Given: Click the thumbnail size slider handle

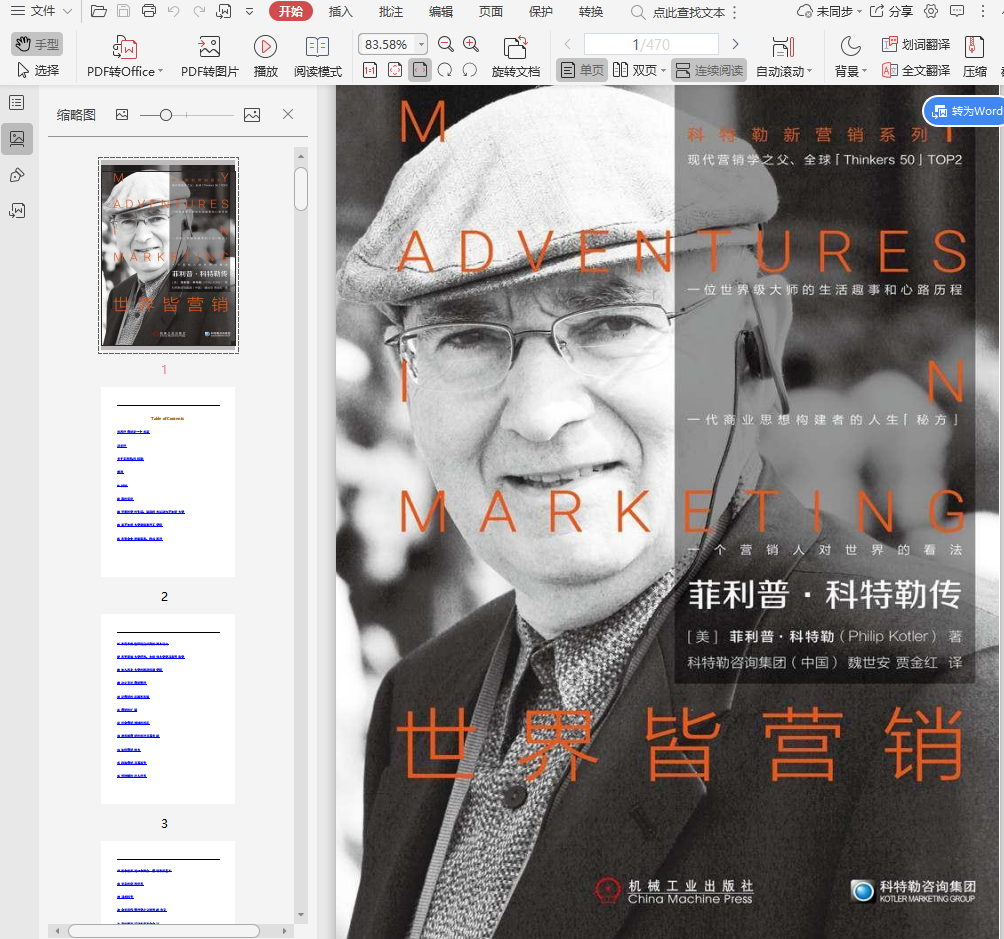Looking at the screenshot, I should (166, 115).
